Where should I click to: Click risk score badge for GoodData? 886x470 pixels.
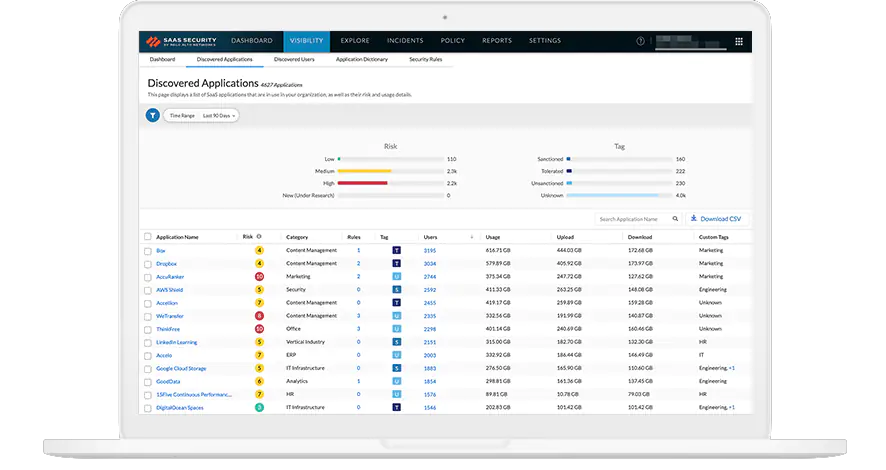click(259, 381)
